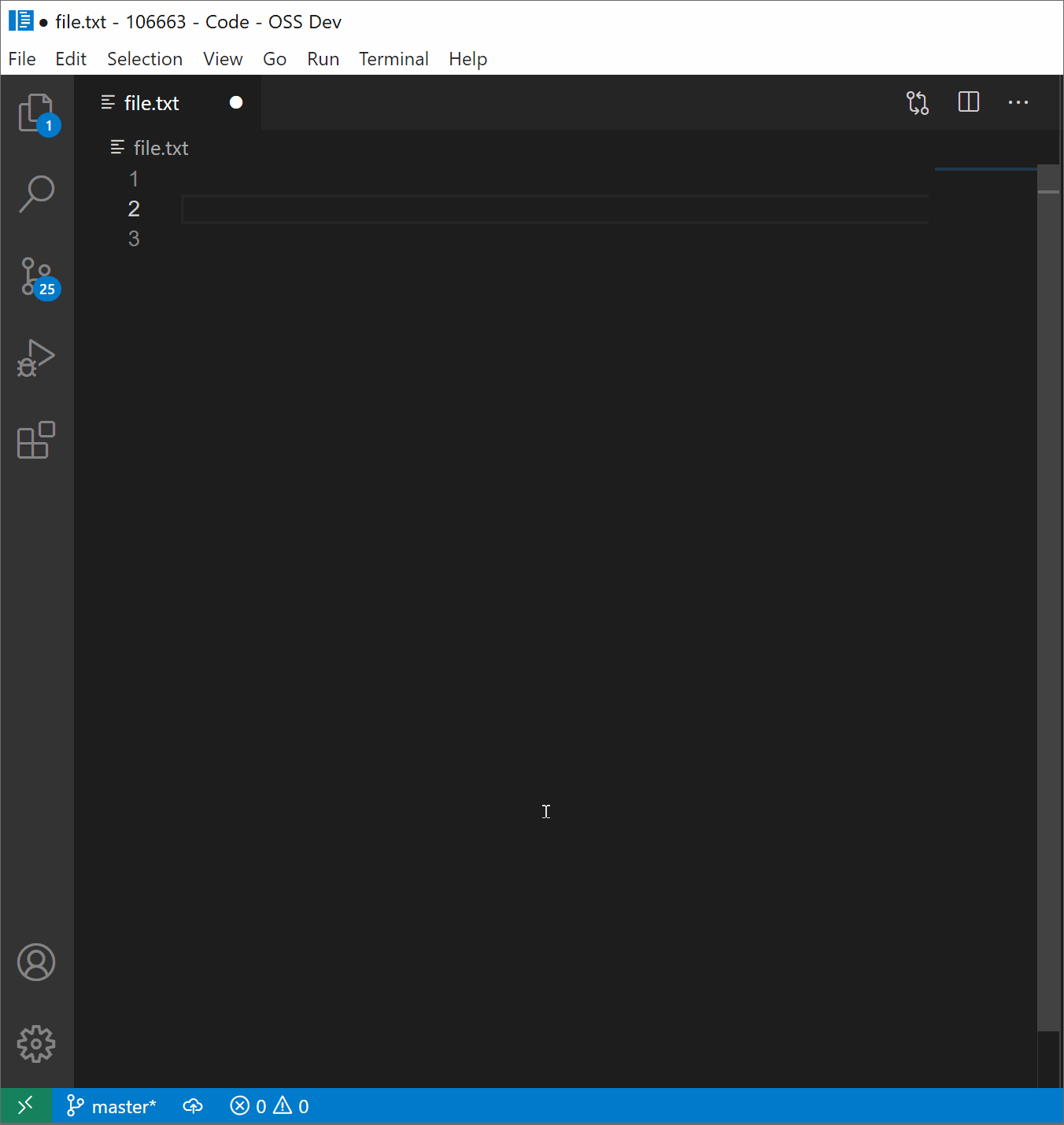Open the Terminal menu
Image resolution: width=1064 pixels, height=1125 pixels.
coord(393,58)
